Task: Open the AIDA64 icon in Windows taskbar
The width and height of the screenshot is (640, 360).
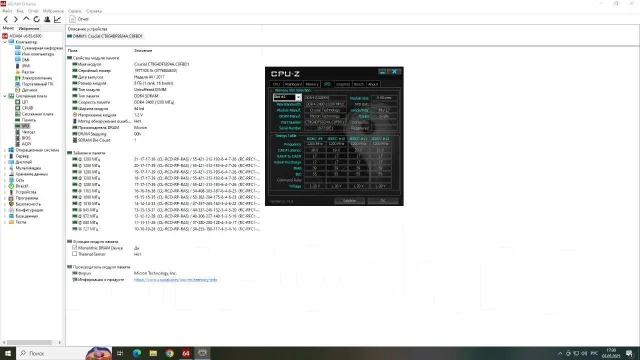Action: 186,353
